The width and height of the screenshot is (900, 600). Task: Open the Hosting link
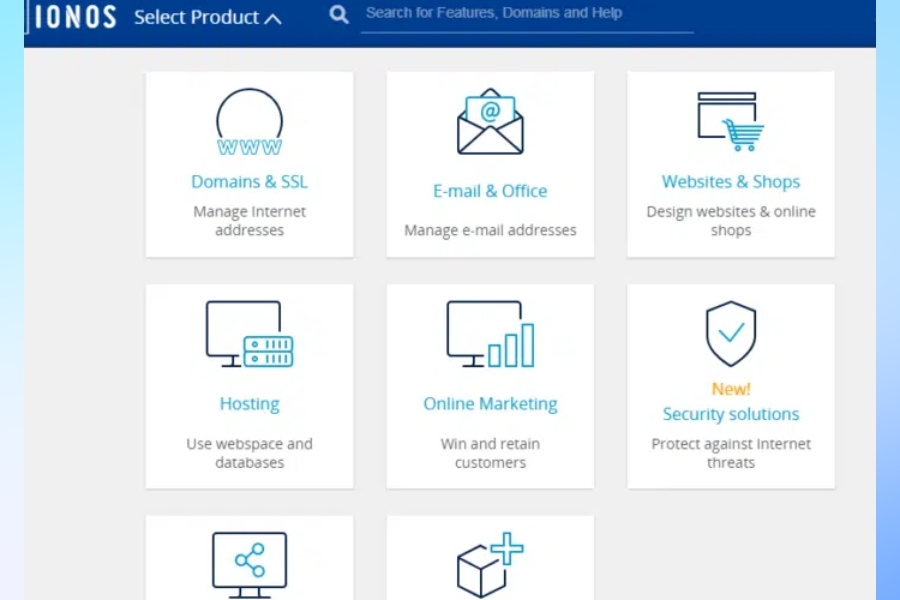click(x=250, y=404)
